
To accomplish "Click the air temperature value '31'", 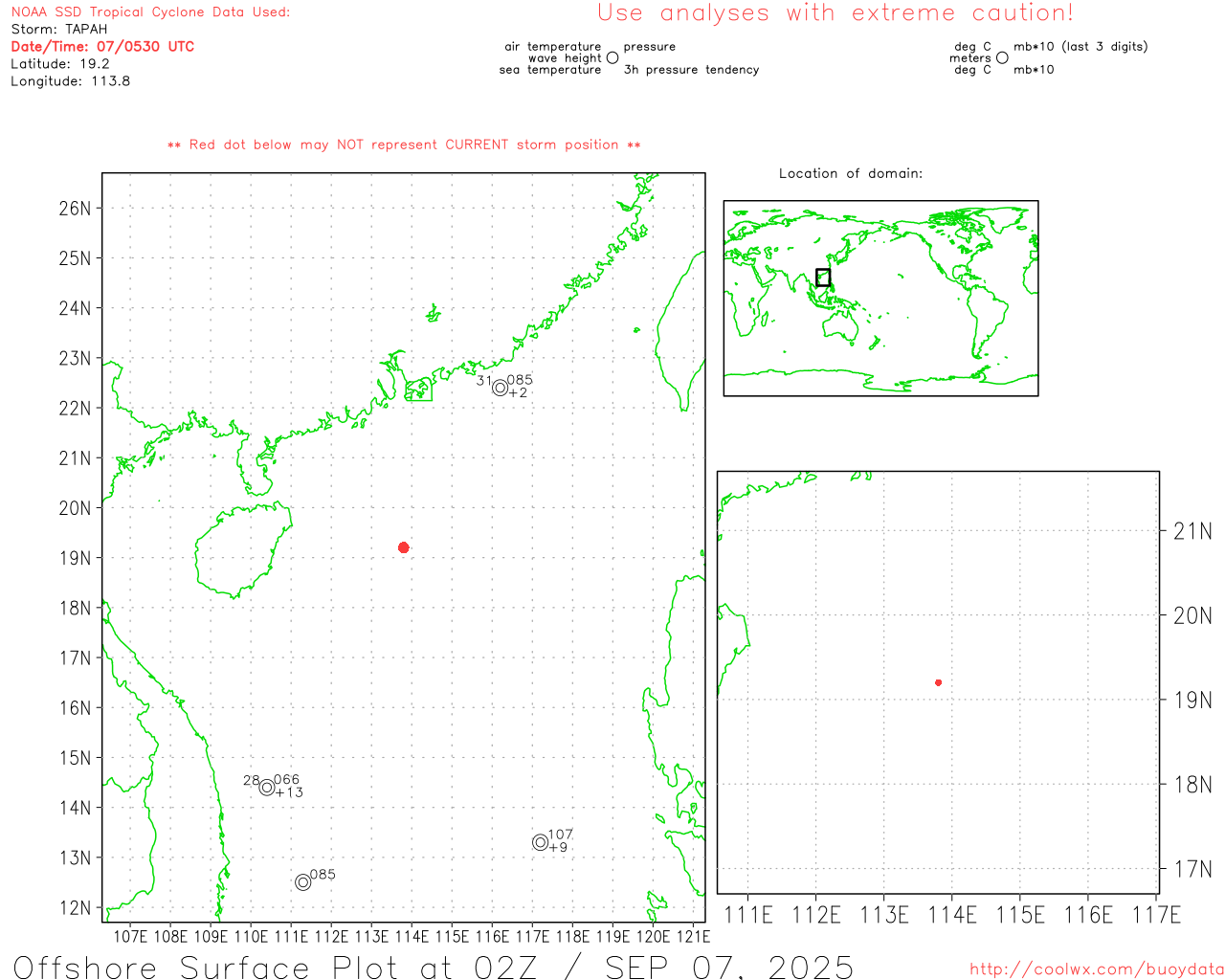I will [x=484, y=381].
